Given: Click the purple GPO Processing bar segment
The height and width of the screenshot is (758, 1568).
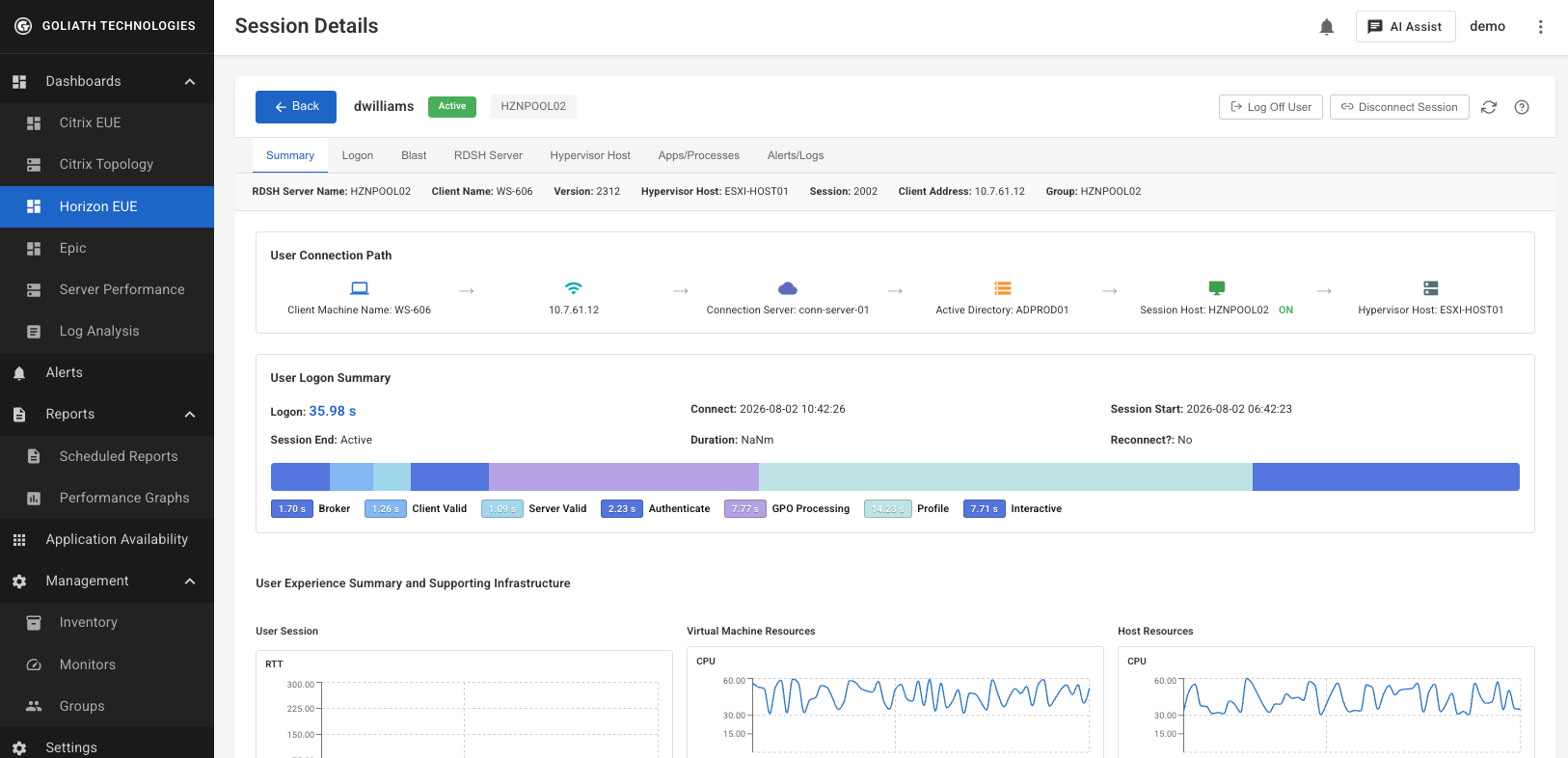Looking at the screenshot, I should [624, 476].
